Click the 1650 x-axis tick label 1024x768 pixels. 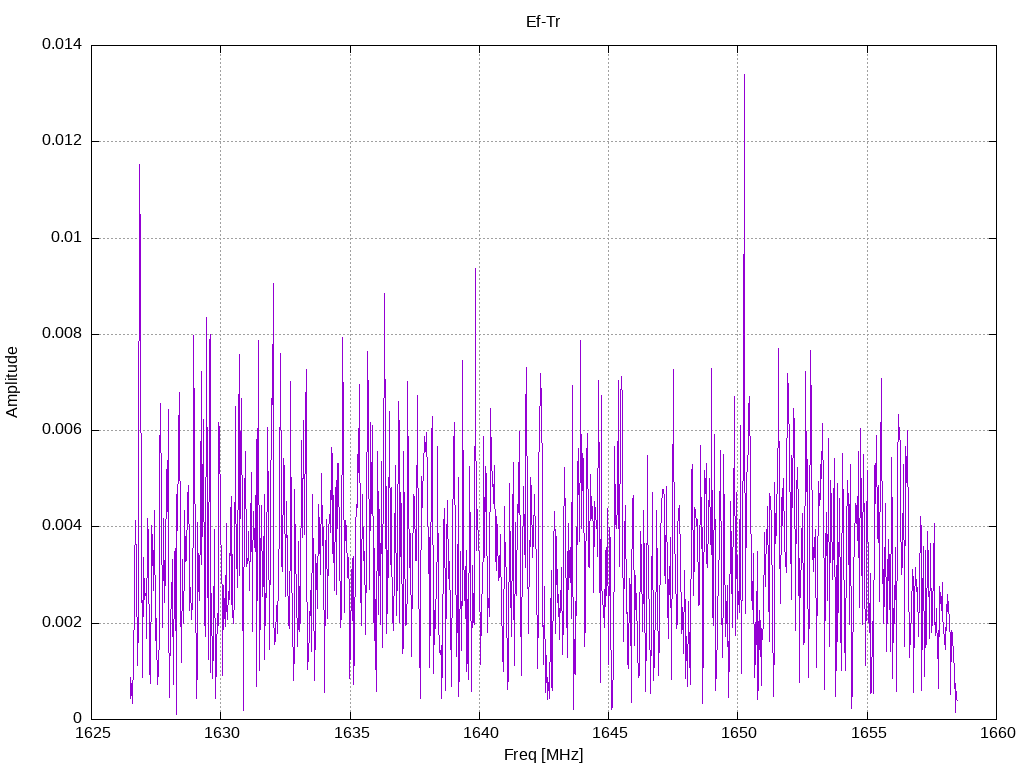pyautogui.click(x=739, y=733)
